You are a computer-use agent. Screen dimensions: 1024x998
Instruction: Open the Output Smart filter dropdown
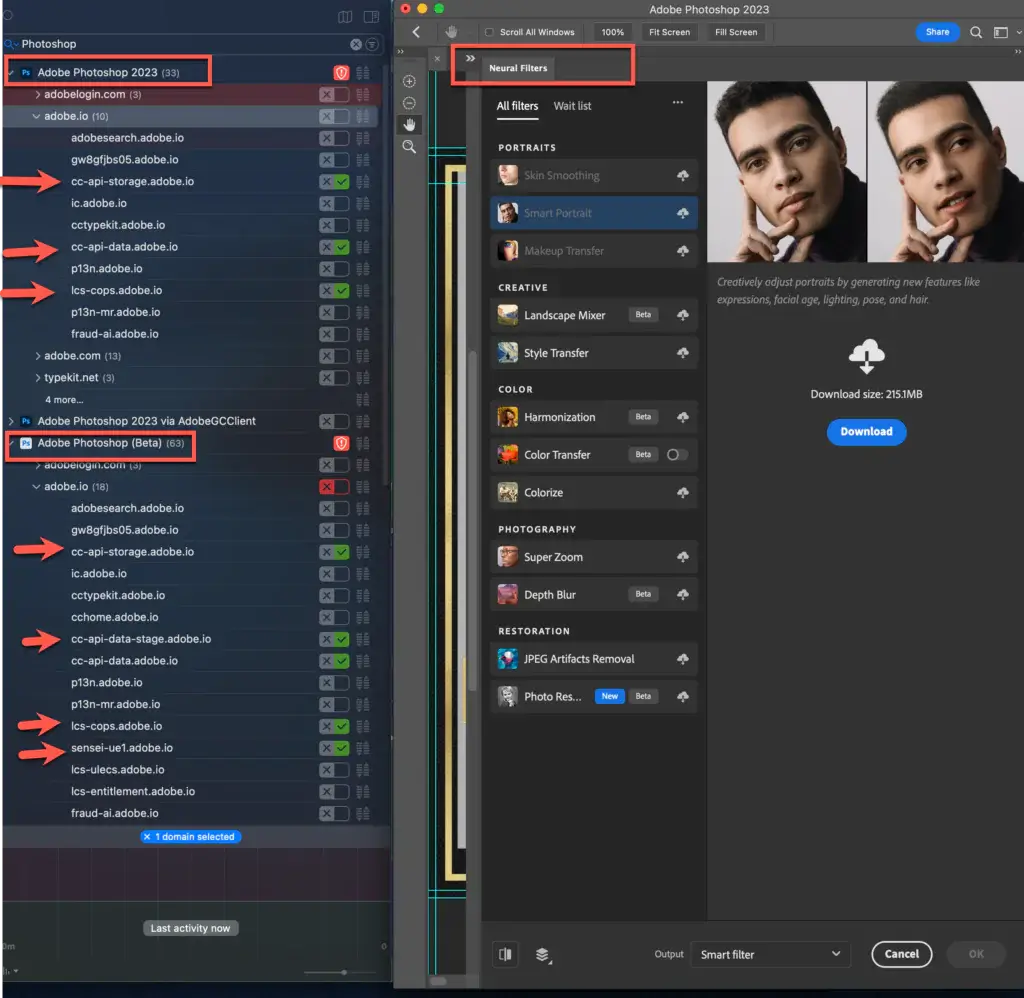[x=771, y=954]
